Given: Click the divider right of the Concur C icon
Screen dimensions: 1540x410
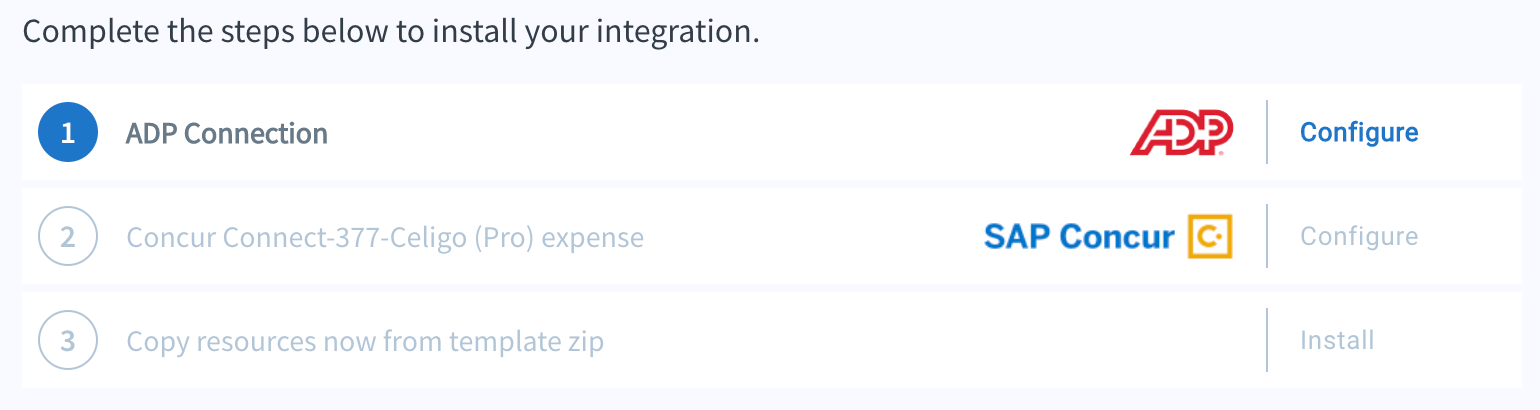Looking at the screenshot, I should [x=1267, y=236].
